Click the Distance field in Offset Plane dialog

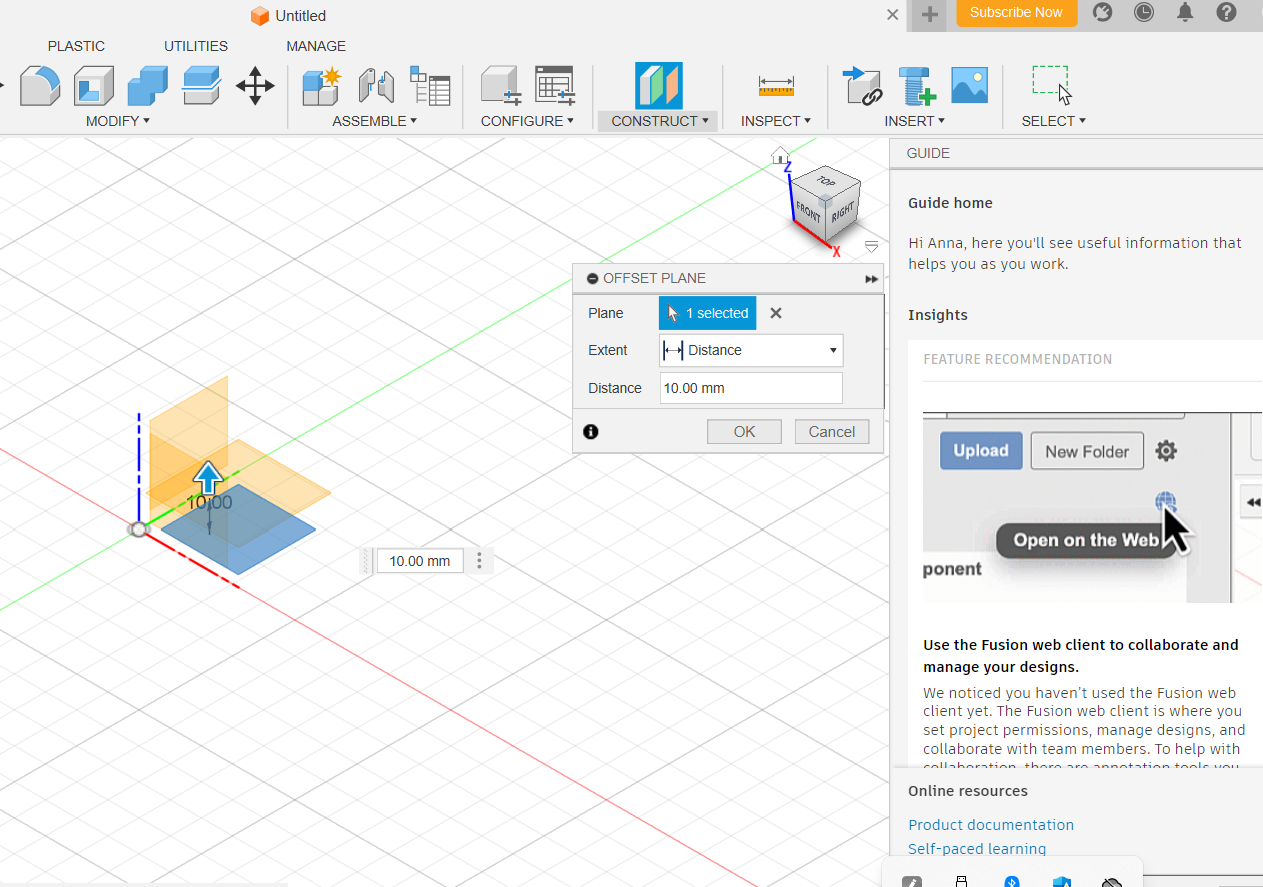click(x=751, y=388)
